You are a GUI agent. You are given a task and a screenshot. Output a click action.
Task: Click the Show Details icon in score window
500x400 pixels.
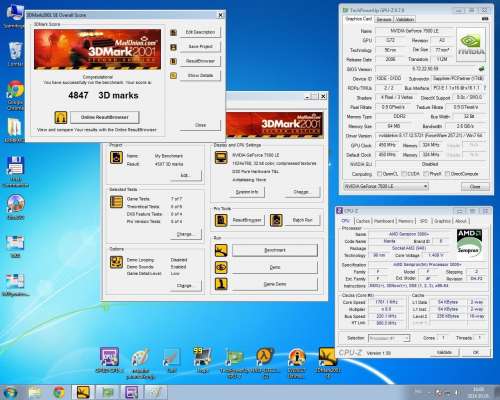173,76
